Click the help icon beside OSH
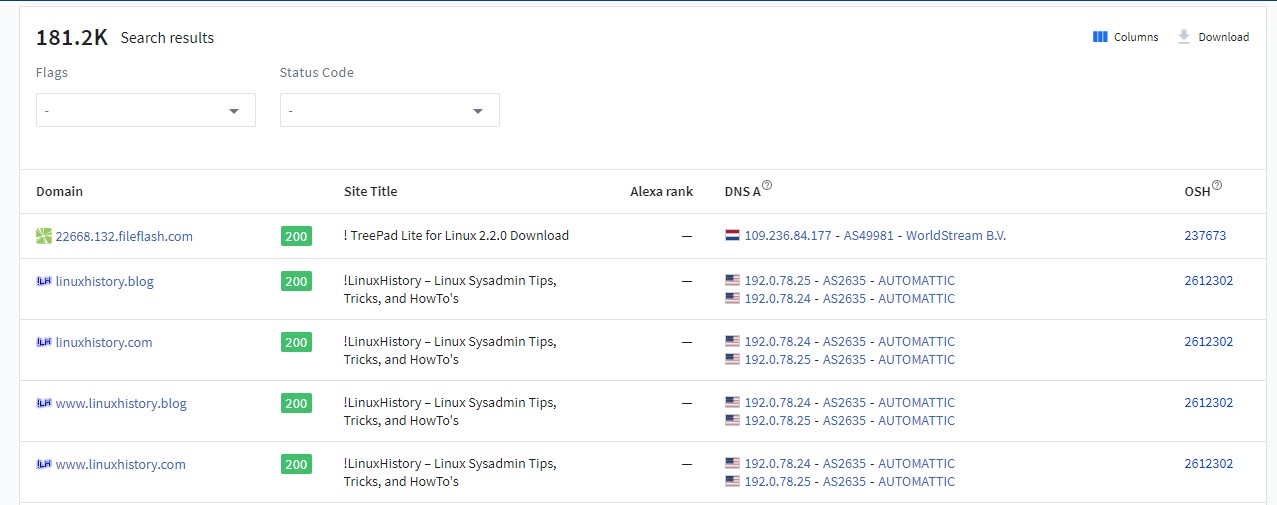Image resolution: width=1277 pixels, height=505 pixels. [1217, 186]
